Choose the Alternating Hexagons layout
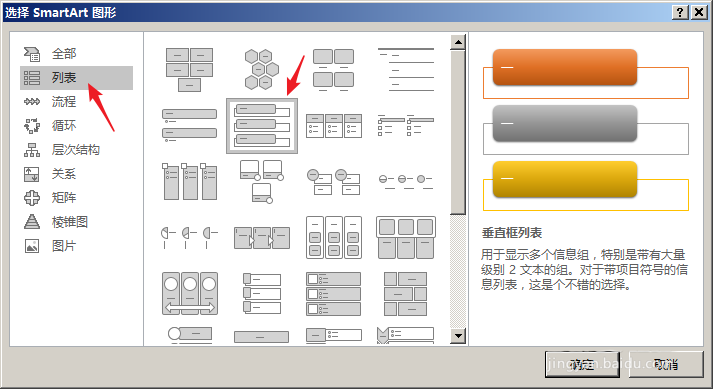This screenshot has width=713, height=389. point(261,70)
